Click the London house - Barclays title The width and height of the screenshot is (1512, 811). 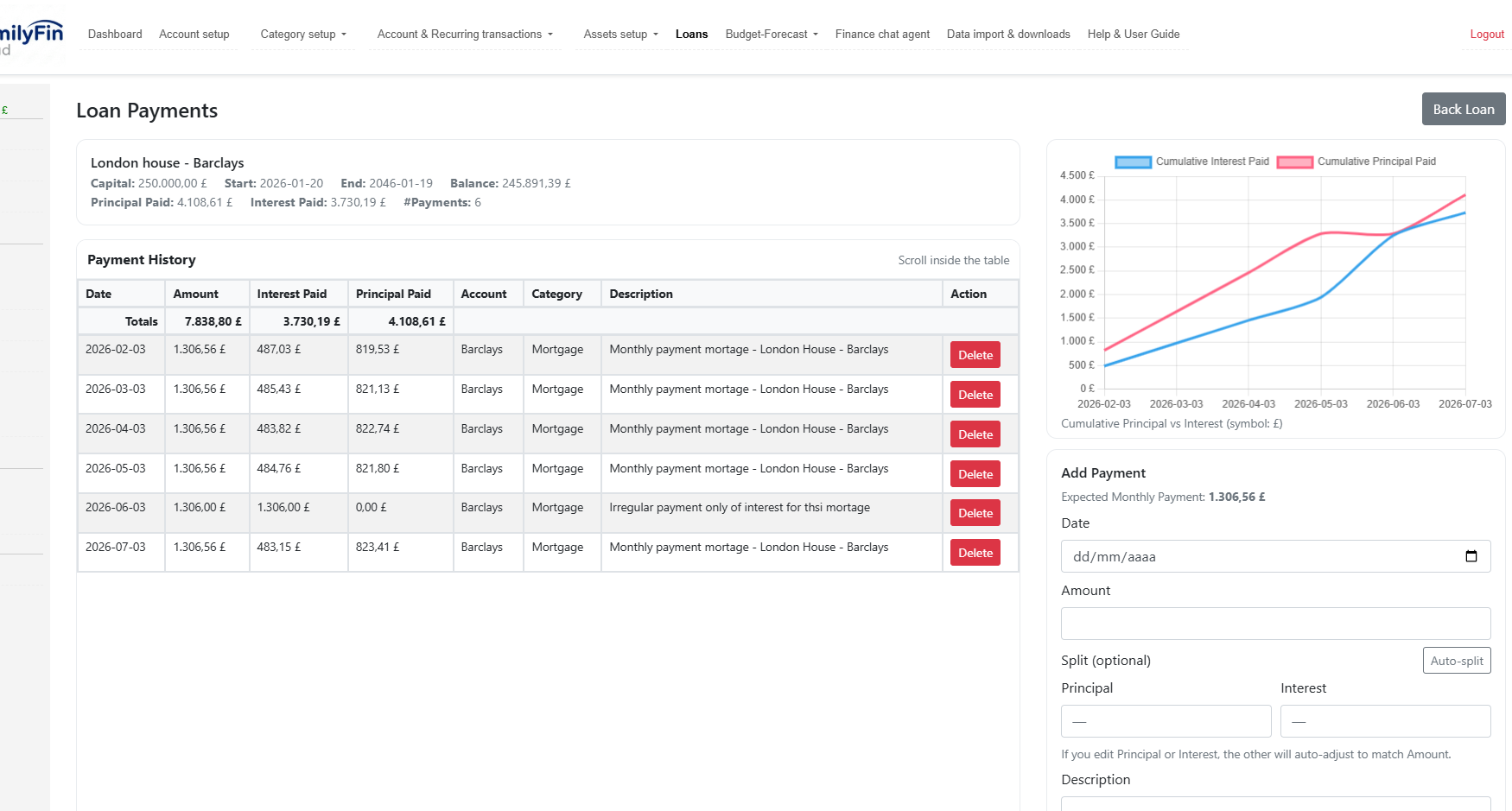click(x=168, y=162)
